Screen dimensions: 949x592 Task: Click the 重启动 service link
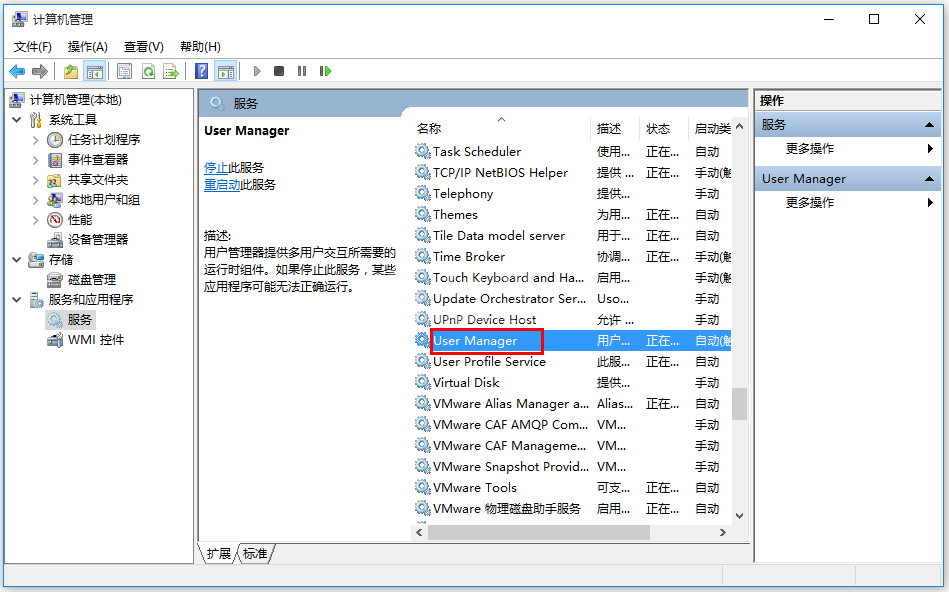(222, 185)
